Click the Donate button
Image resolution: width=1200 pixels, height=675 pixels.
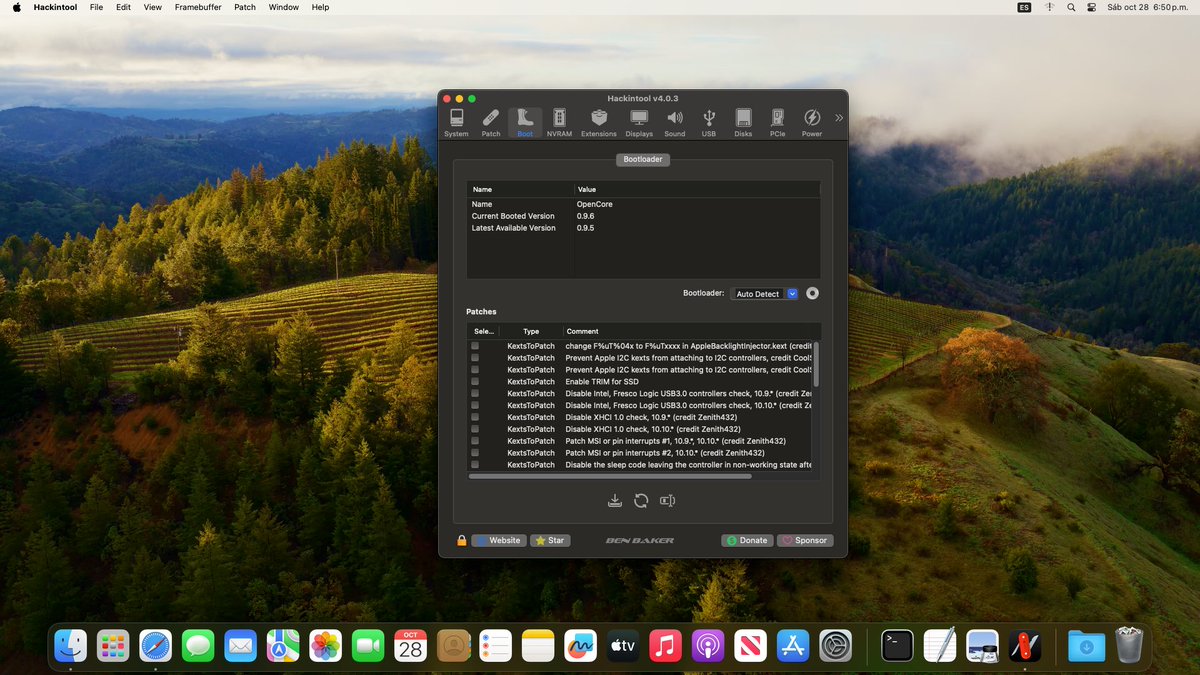coord(747,540)
